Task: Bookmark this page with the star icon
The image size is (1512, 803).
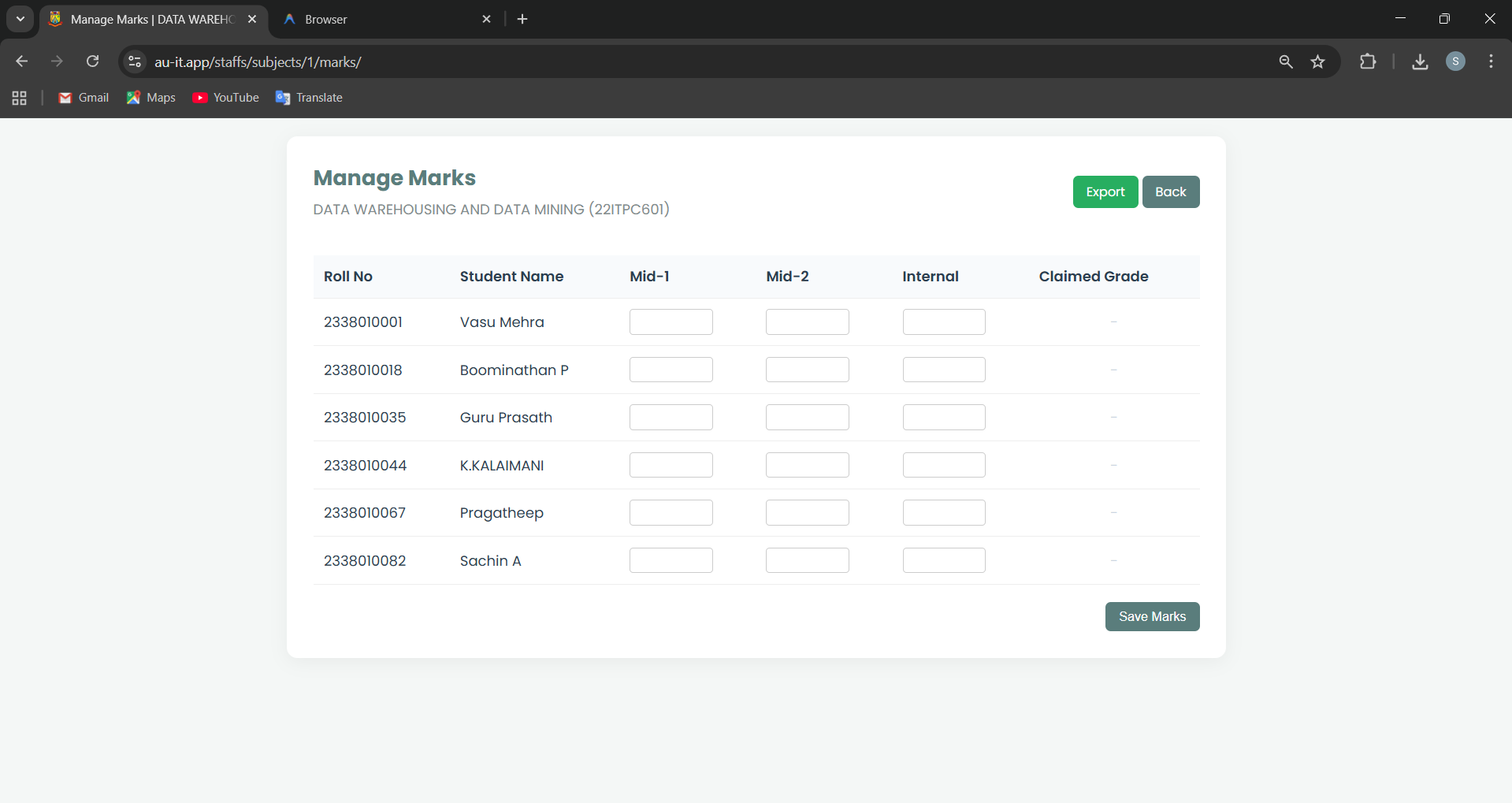Action: pos(1317,61)
